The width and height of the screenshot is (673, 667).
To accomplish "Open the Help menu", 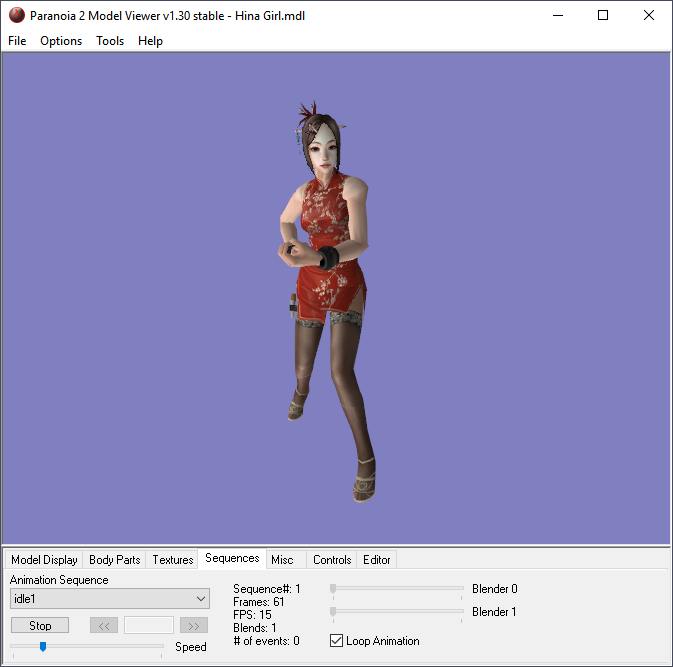I will (150, 41).
